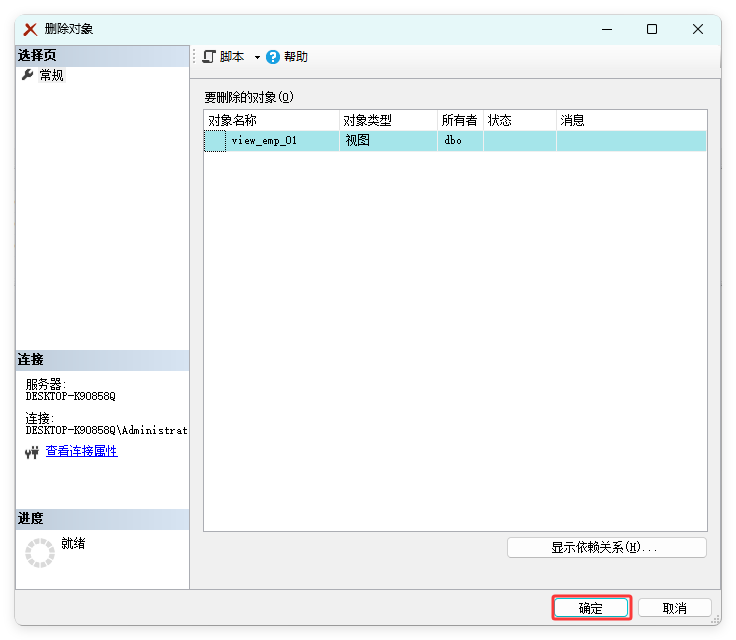This screenshot has height=640, width=736.
Task: Click the 确定 button
Action: (591, 608)
